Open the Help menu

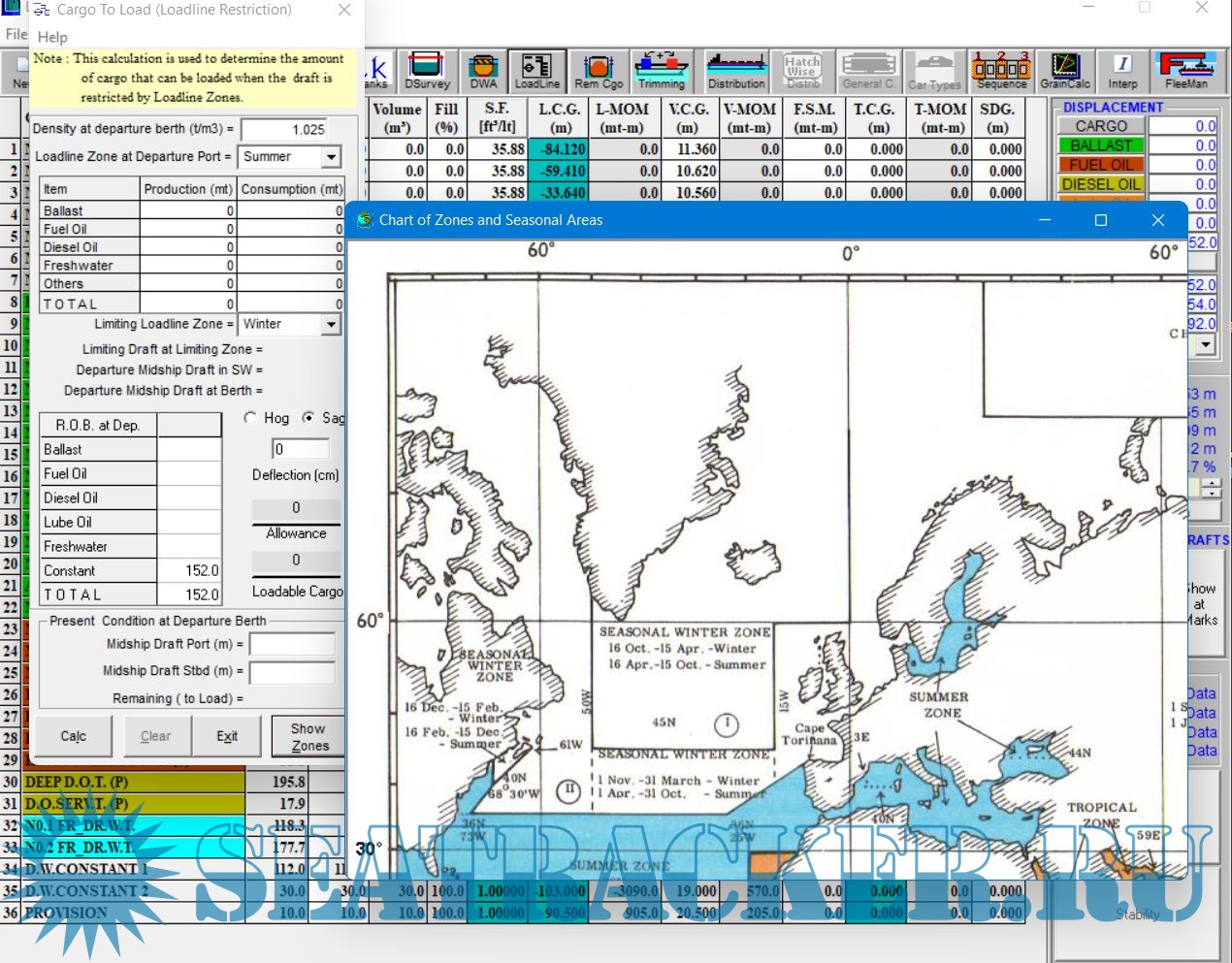(52, 37)
